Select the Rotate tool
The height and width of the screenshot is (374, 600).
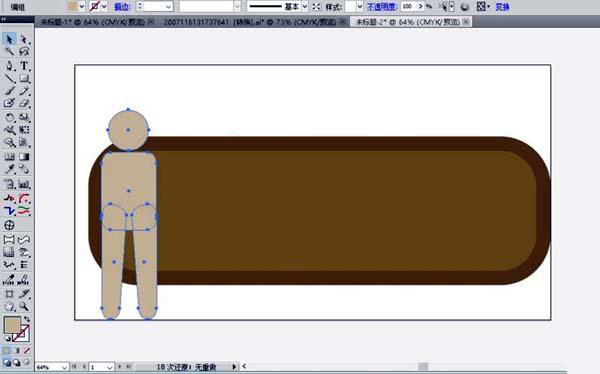point(9,117)
